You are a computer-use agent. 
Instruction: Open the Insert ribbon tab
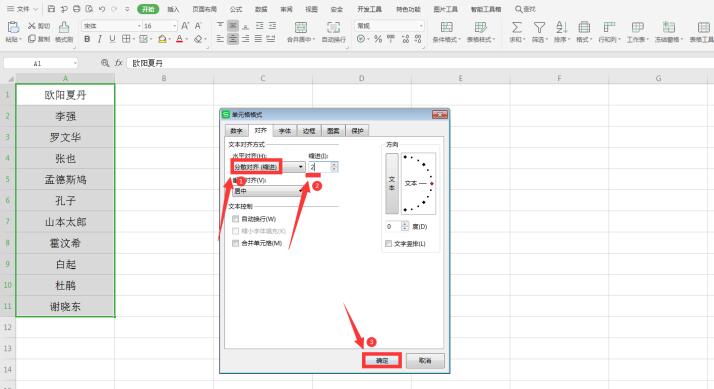[x=173, y=9]
